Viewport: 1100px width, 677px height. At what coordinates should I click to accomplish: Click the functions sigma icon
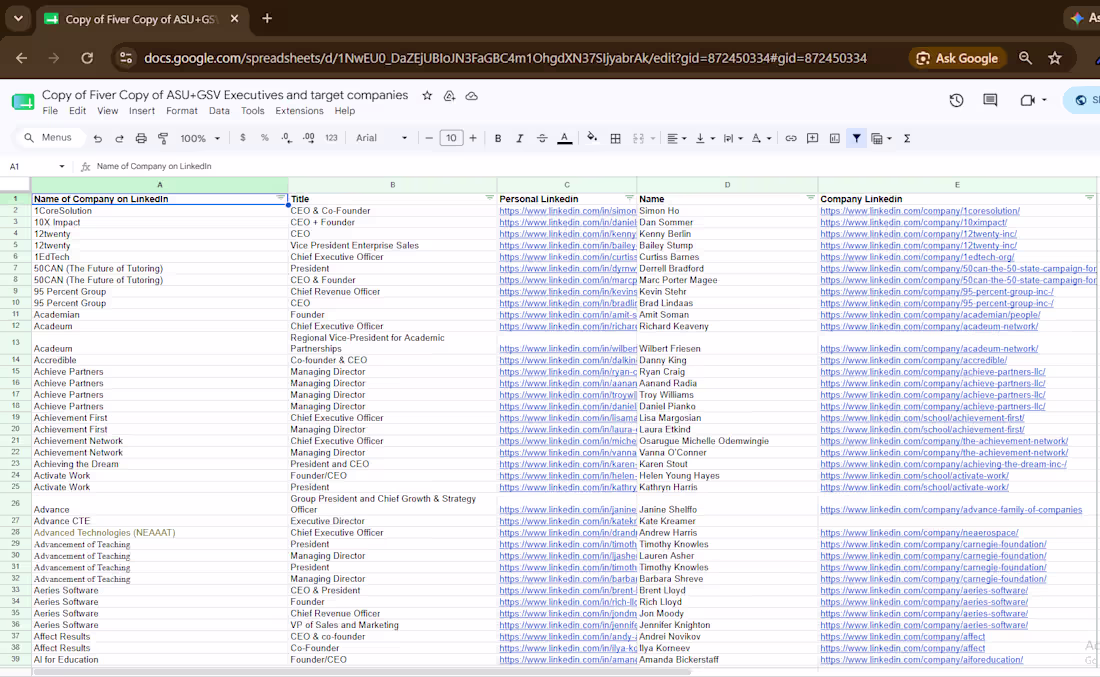click(906, 138)
